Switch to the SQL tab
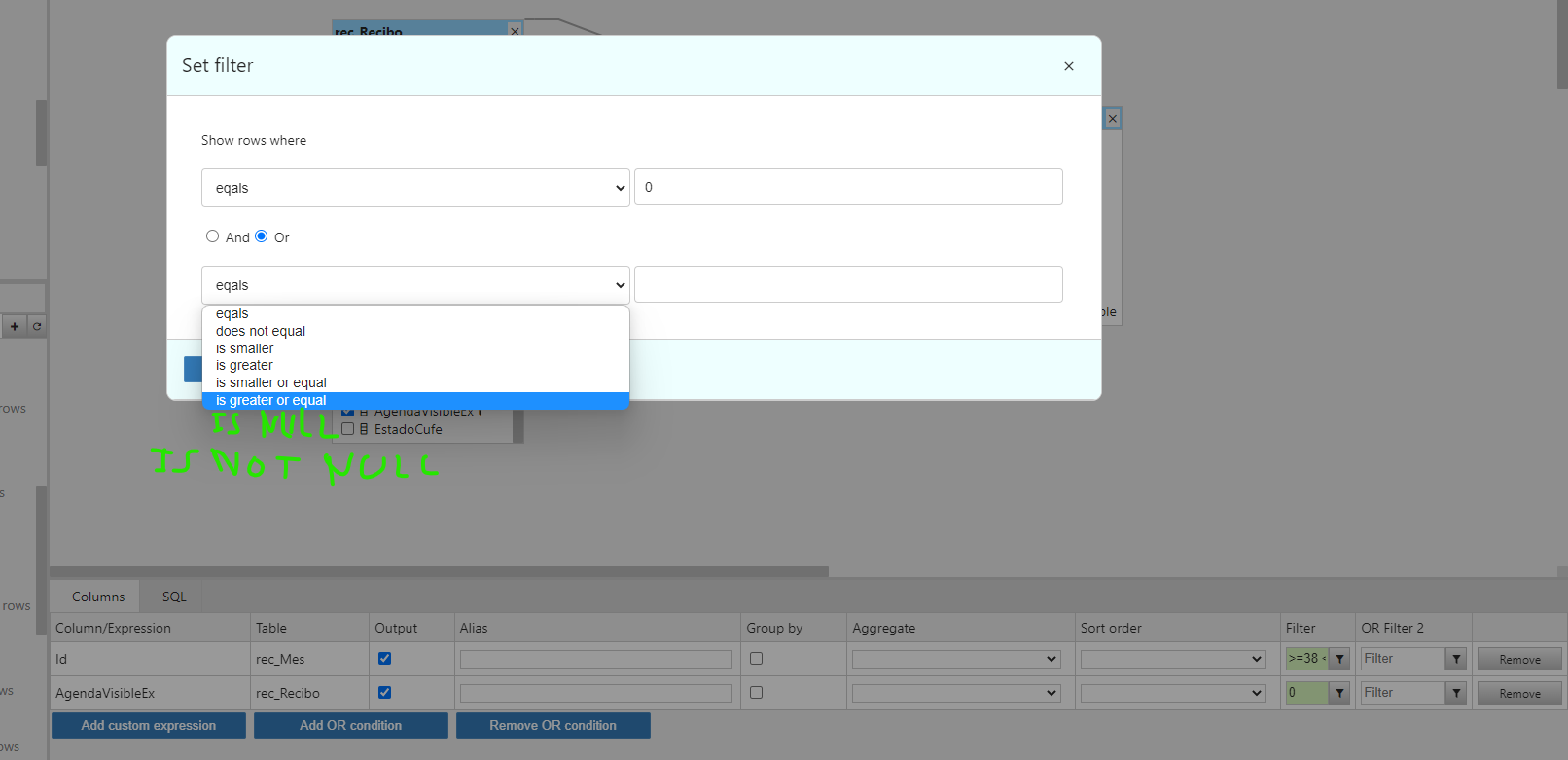This screenshot has height=760, width=1568. [x=174, y=597]
